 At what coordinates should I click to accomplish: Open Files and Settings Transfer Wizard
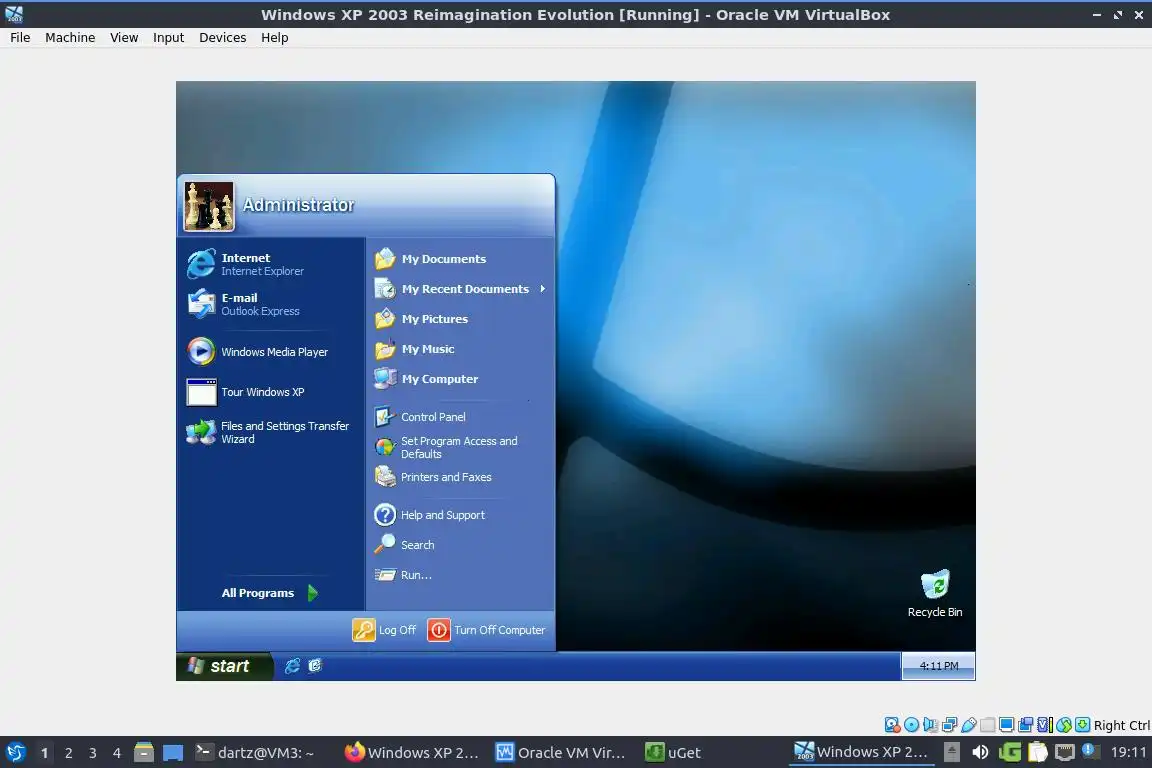coord(270,432)
